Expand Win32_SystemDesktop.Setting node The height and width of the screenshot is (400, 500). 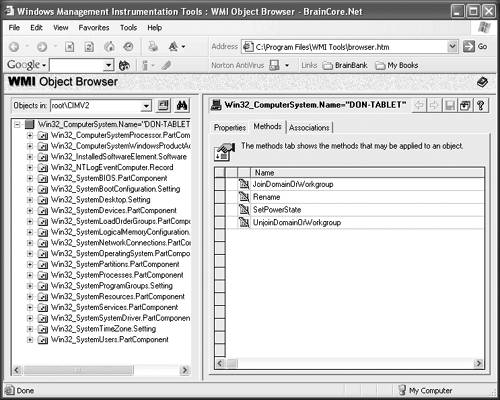[30, 200]
